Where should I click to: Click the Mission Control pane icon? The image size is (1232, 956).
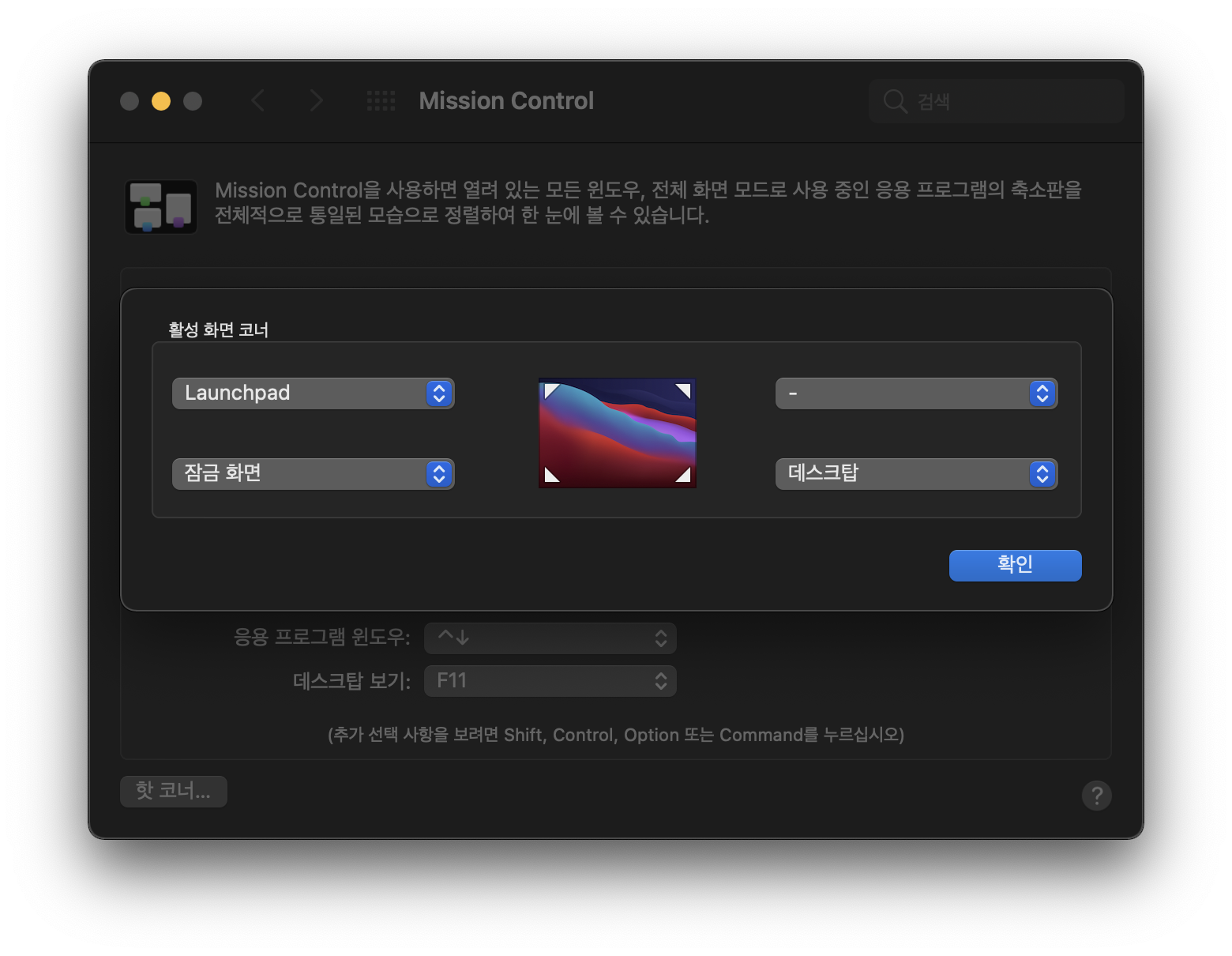pos(161,207)
